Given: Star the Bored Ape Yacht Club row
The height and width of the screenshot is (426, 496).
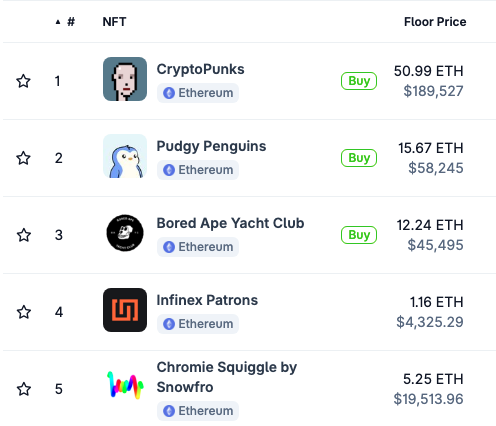Looking at the screenshot, I should click(24, 235).
